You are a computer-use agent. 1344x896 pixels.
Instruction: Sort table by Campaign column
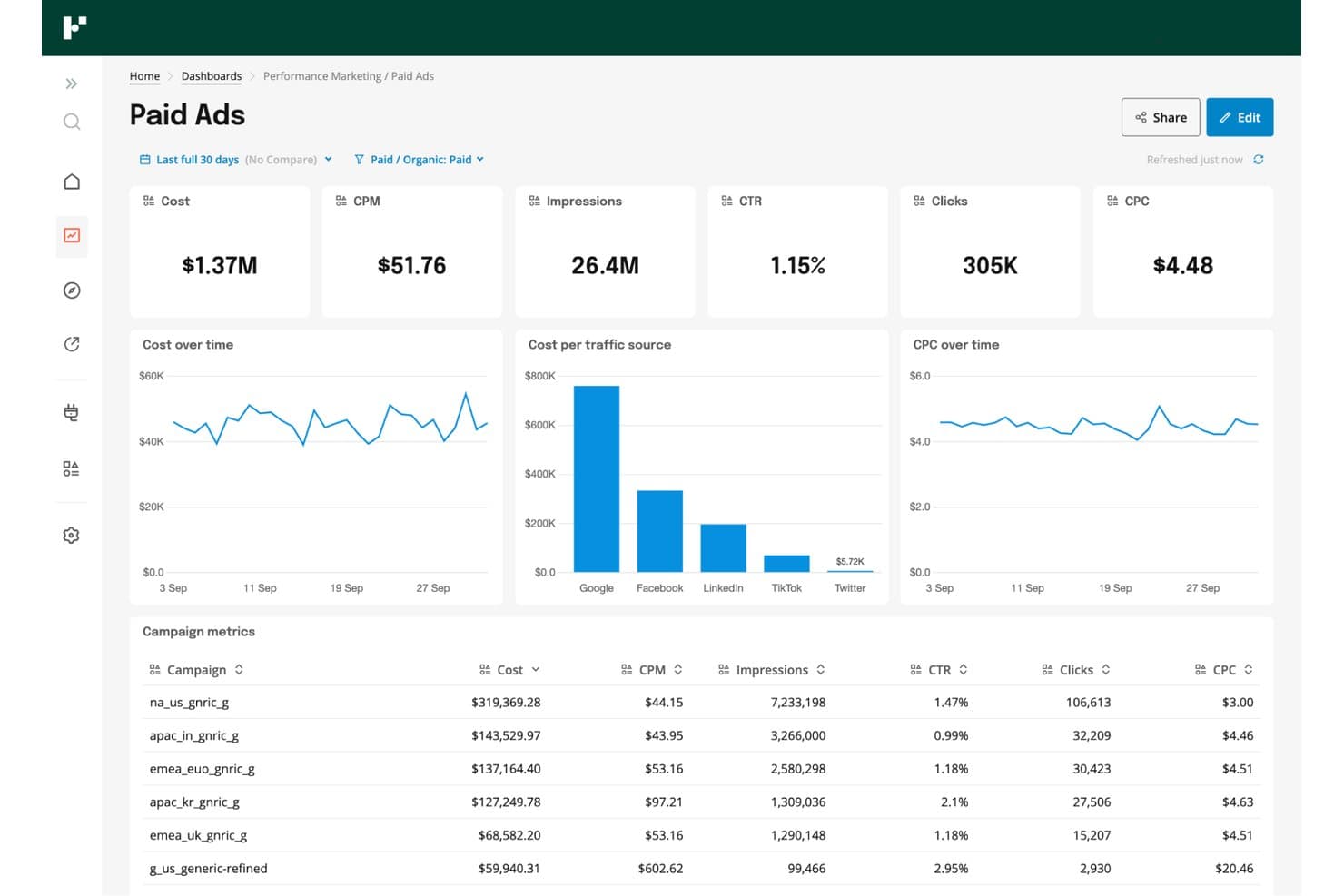click(196, 670)
